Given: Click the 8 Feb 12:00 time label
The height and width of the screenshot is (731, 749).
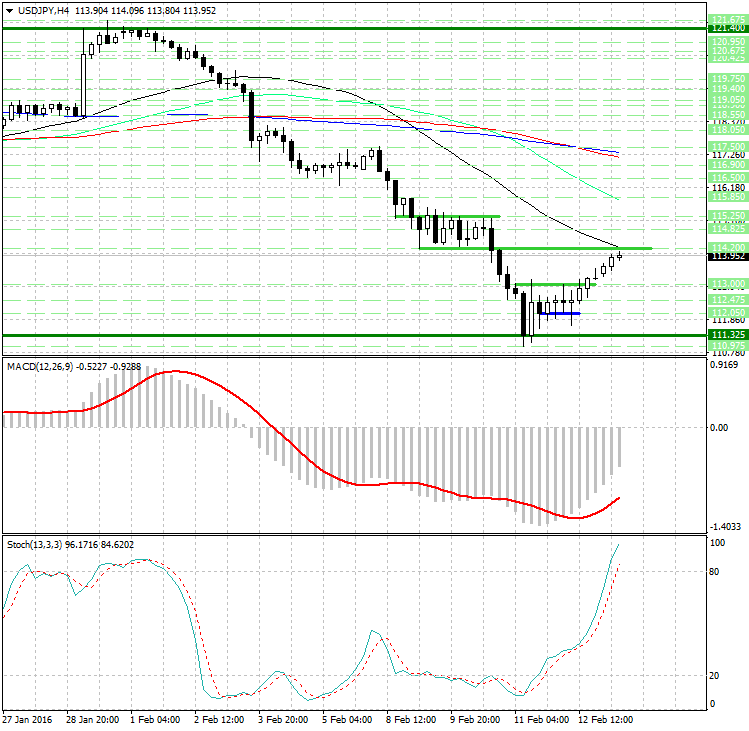Looking at the screenshot, I should click(411, 720).
